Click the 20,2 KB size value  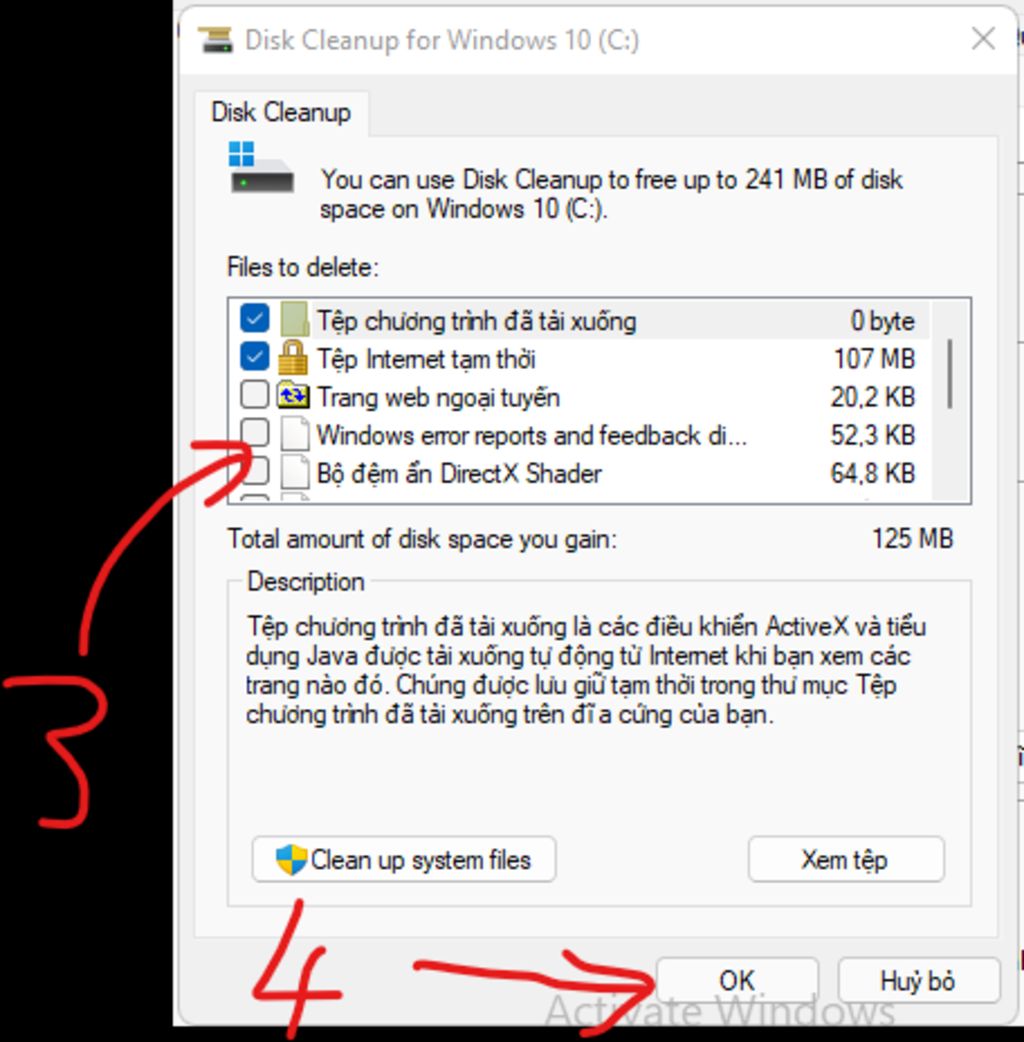(x=873, y=397)
